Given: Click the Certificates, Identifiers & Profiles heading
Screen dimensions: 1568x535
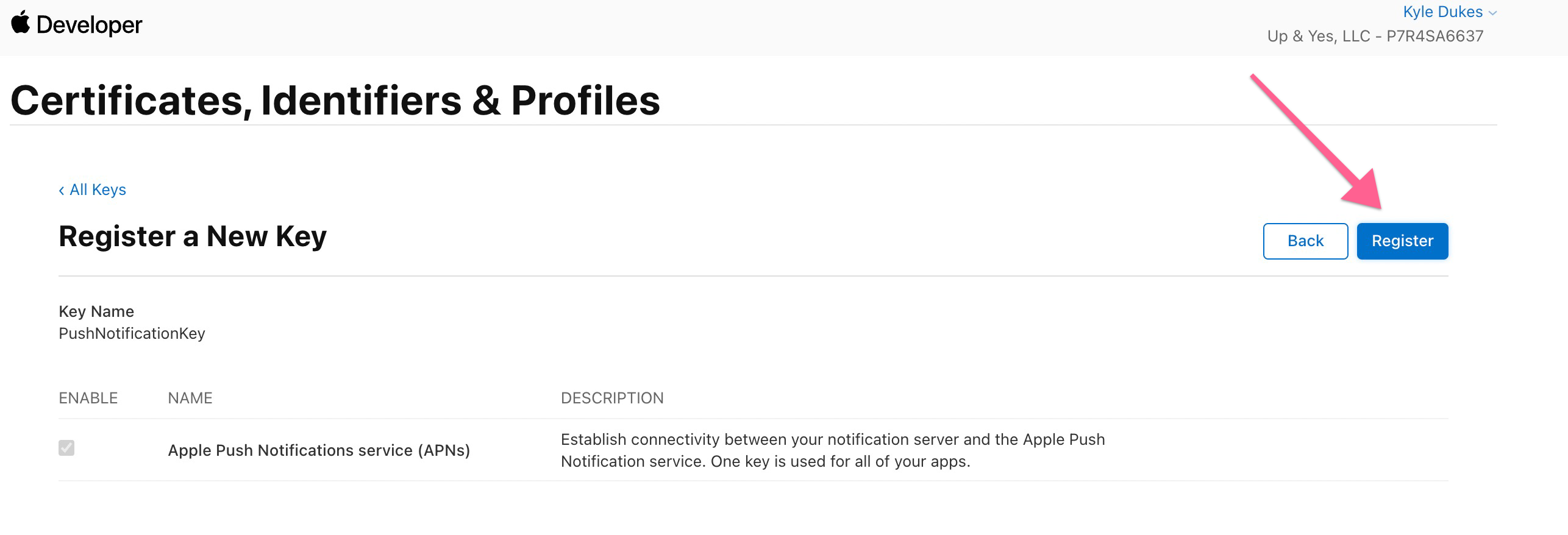Looking at the screenshot, I should [x=335, y=100].
